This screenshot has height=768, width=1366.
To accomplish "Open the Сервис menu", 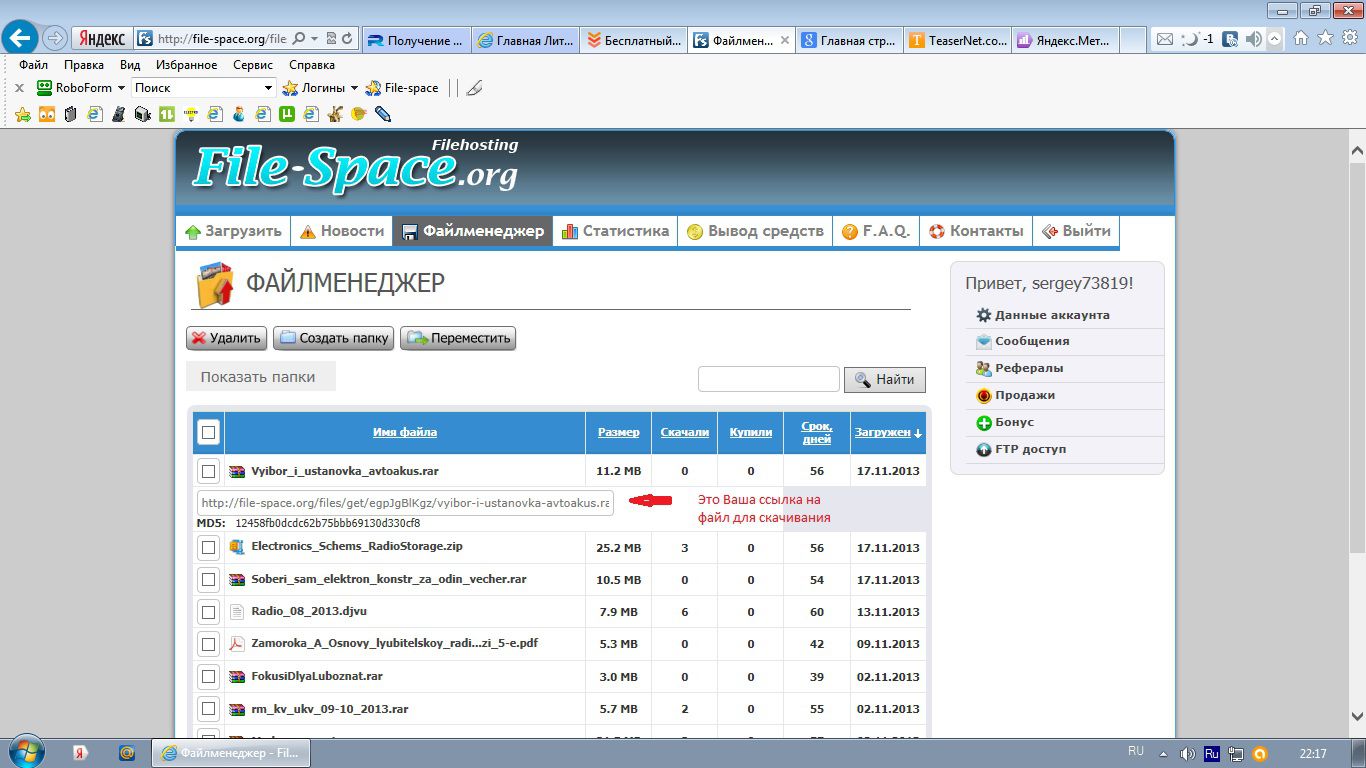I will point(253,65).
